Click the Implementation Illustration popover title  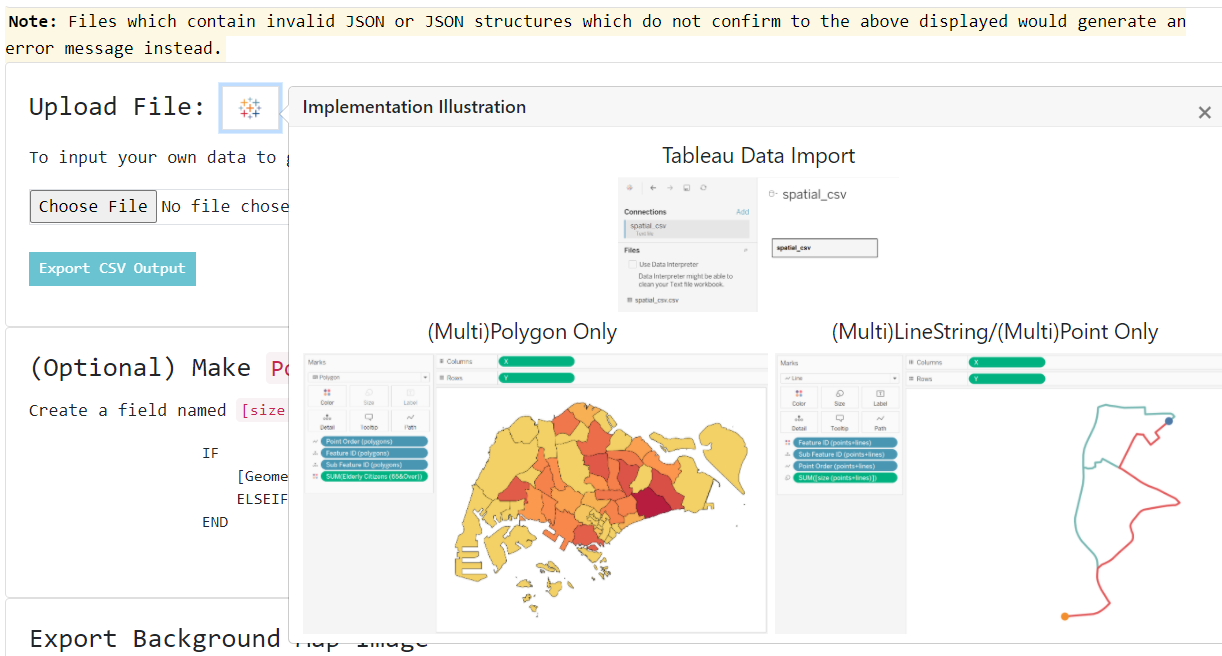[x=414, y=107]
